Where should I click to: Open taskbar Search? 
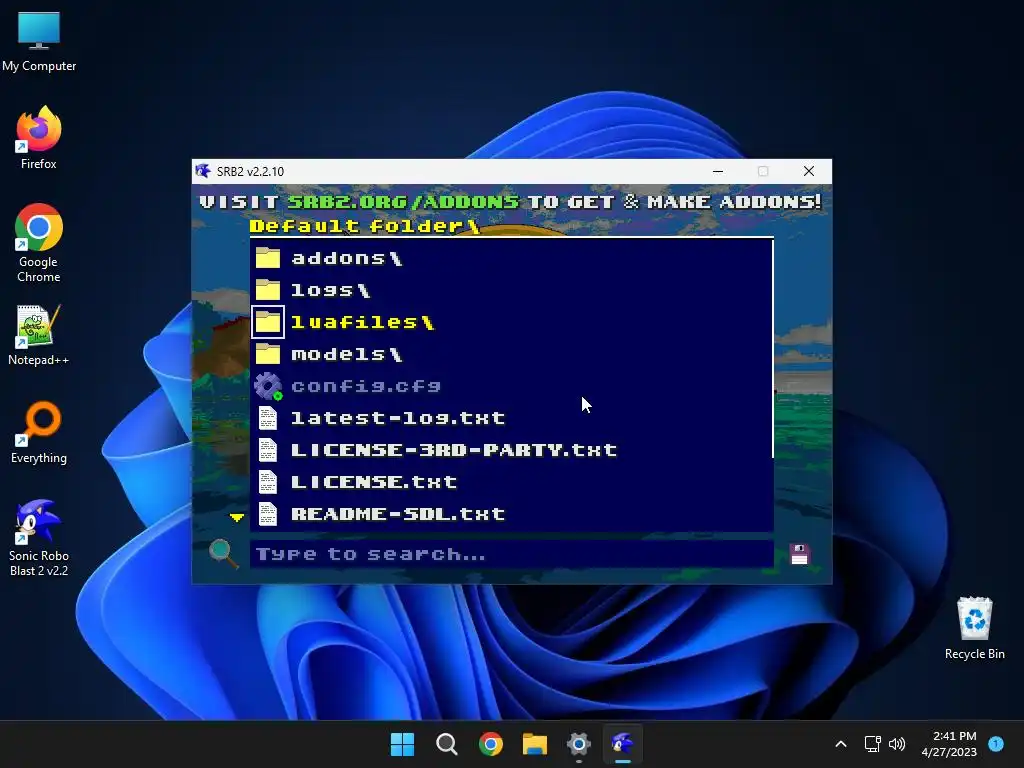(x=447, y=744)
